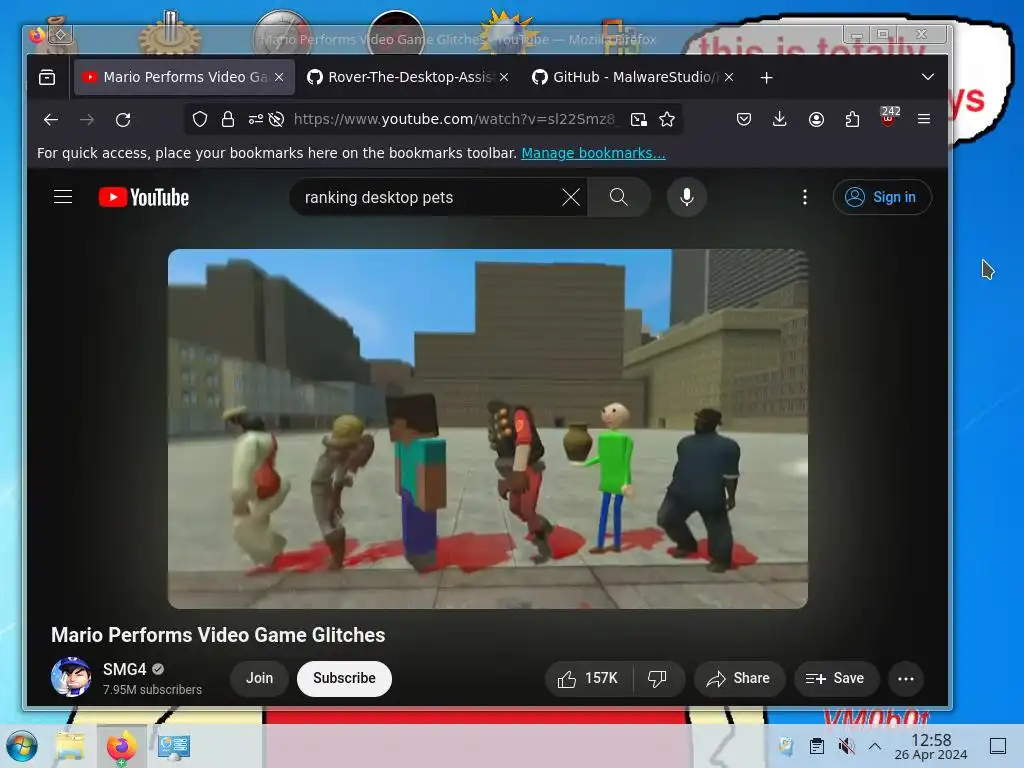Open YouTube guide sidebar menu
The width and height of the screenshot is (1024, 768).
point(63,197)
